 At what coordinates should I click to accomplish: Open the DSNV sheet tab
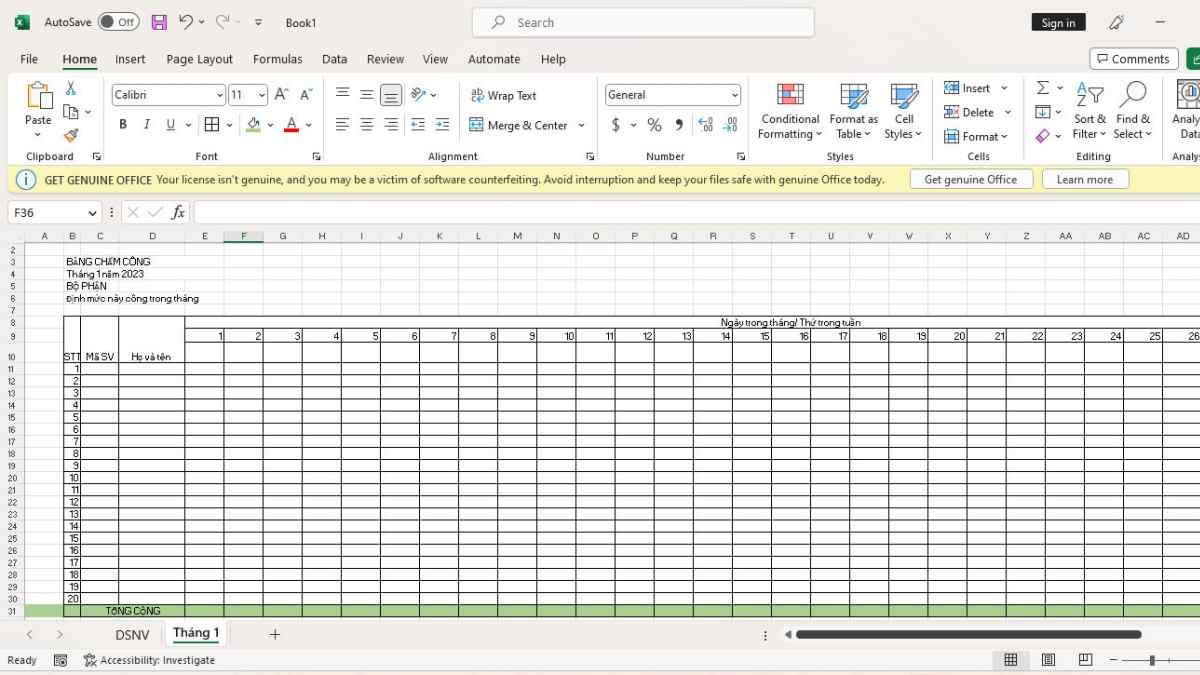pyautogui.click(x=132, y=634)
